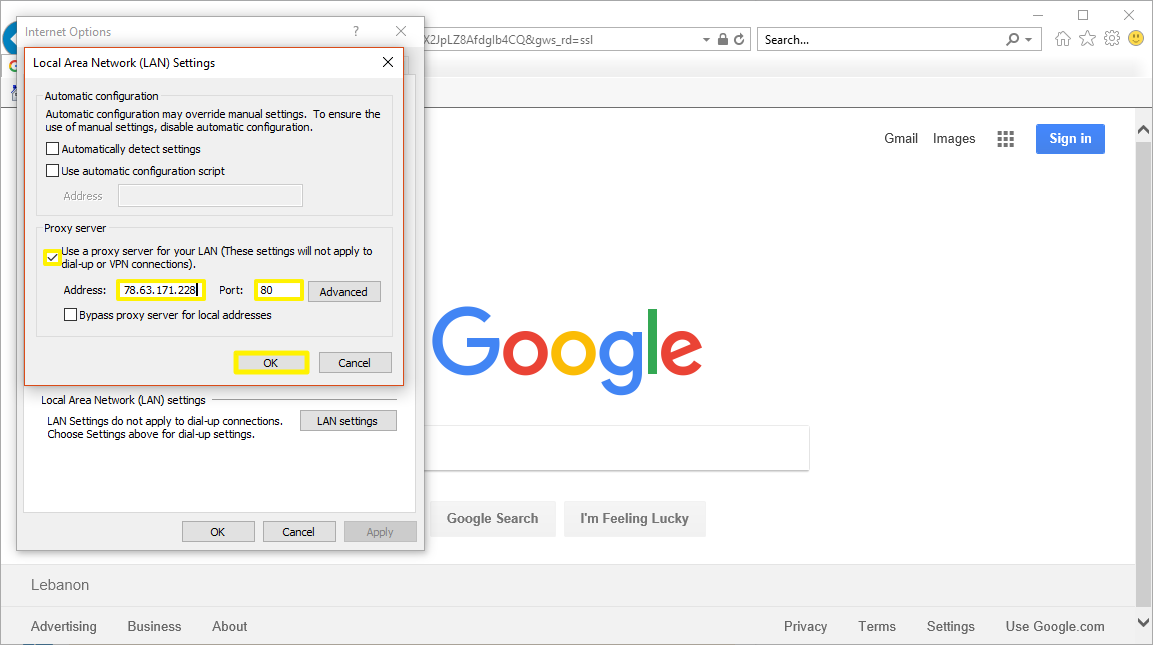
Task: Close the Internet Options window
Action: pyautogui.click(x=401, y=31)
